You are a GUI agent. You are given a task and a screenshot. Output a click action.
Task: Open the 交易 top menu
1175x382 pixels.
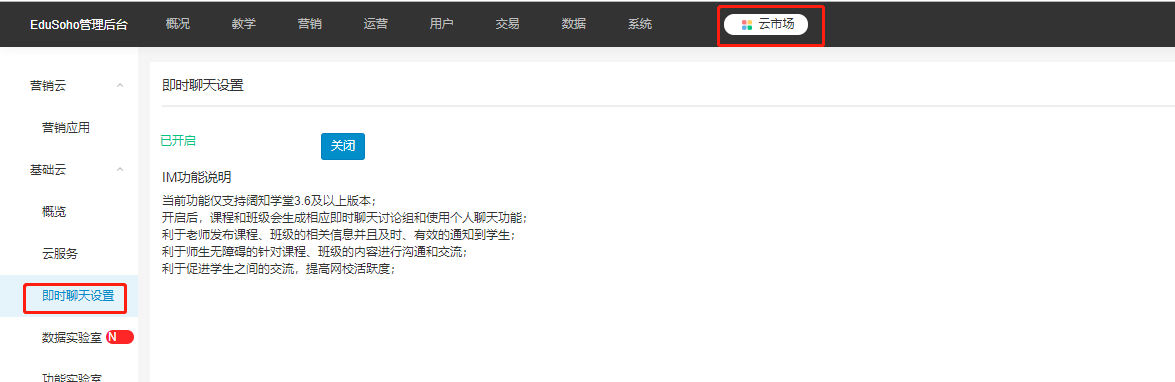[507, 24]
